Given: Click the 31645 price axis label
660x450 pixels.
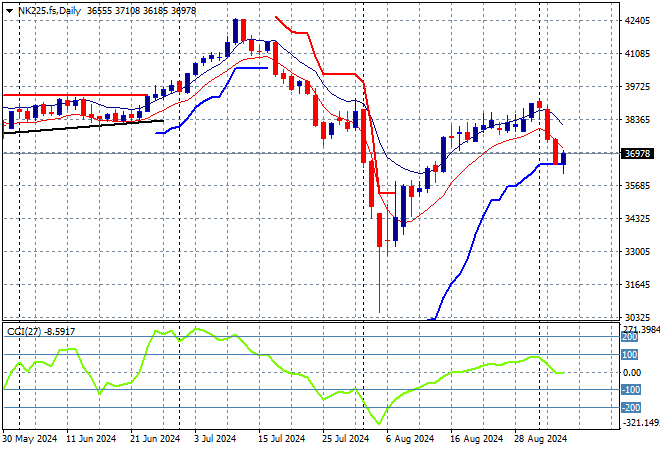Looking at the screenshot, I should tap(637, 285).
